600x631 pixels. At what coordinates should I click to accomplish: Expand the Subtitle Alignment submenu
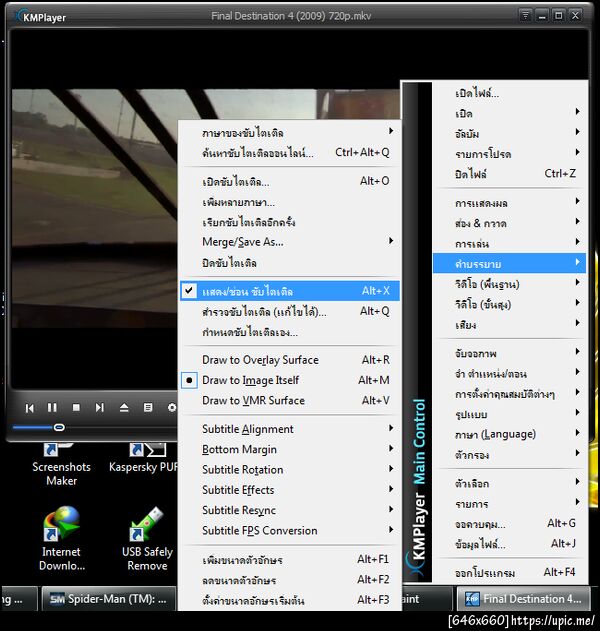(290, 429)
